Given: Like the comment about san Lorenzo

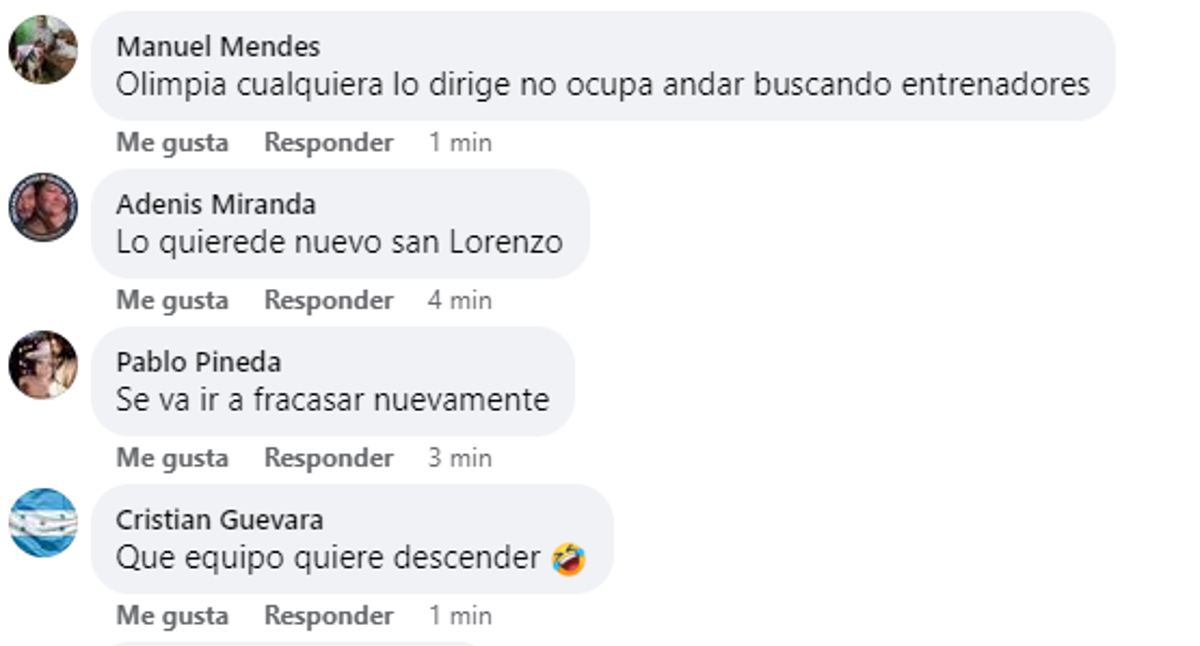Looking at the screenshot, I should 173,301.
